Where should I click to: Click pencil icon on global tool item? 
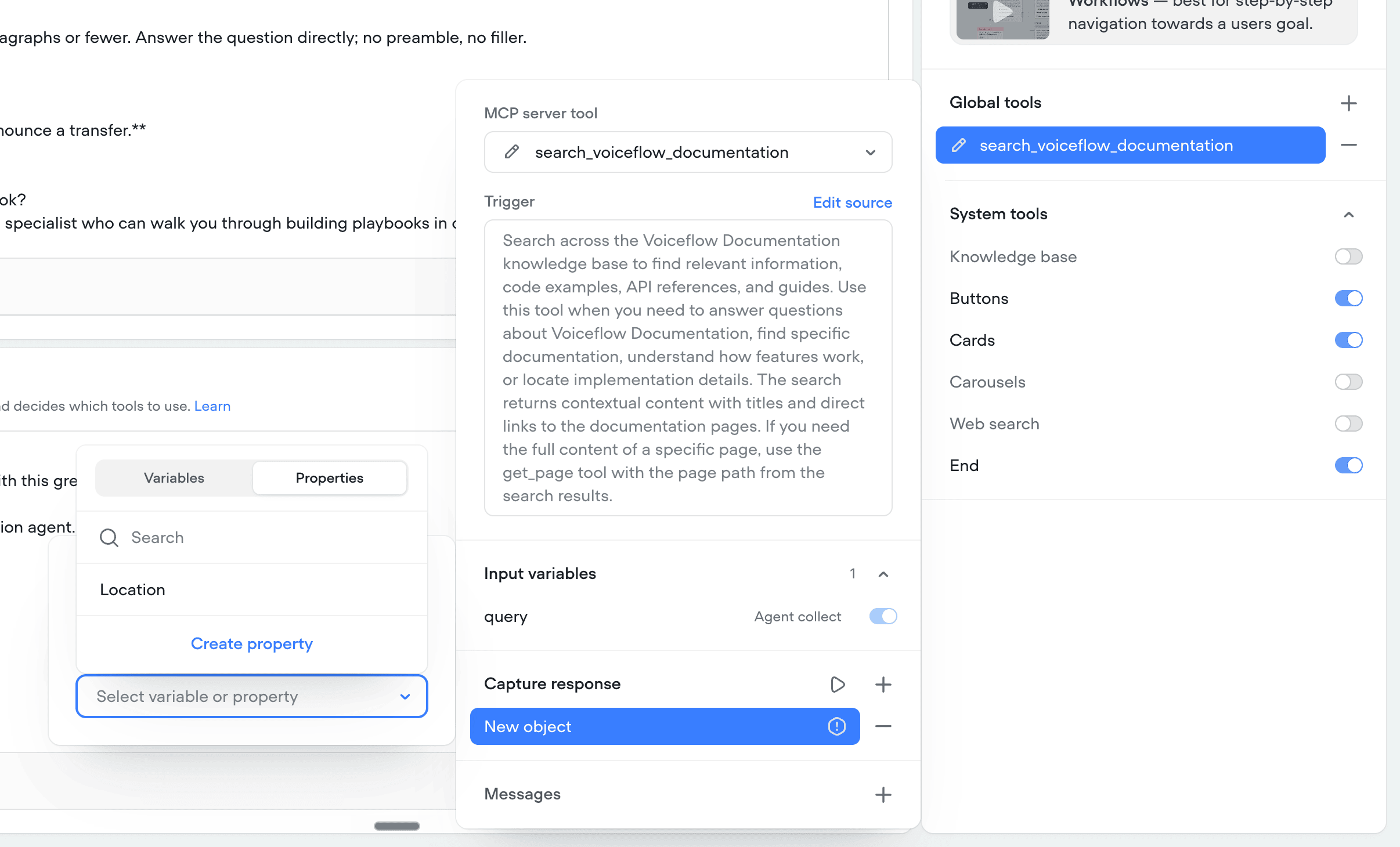pyautogui.click(x=959, y=145)
